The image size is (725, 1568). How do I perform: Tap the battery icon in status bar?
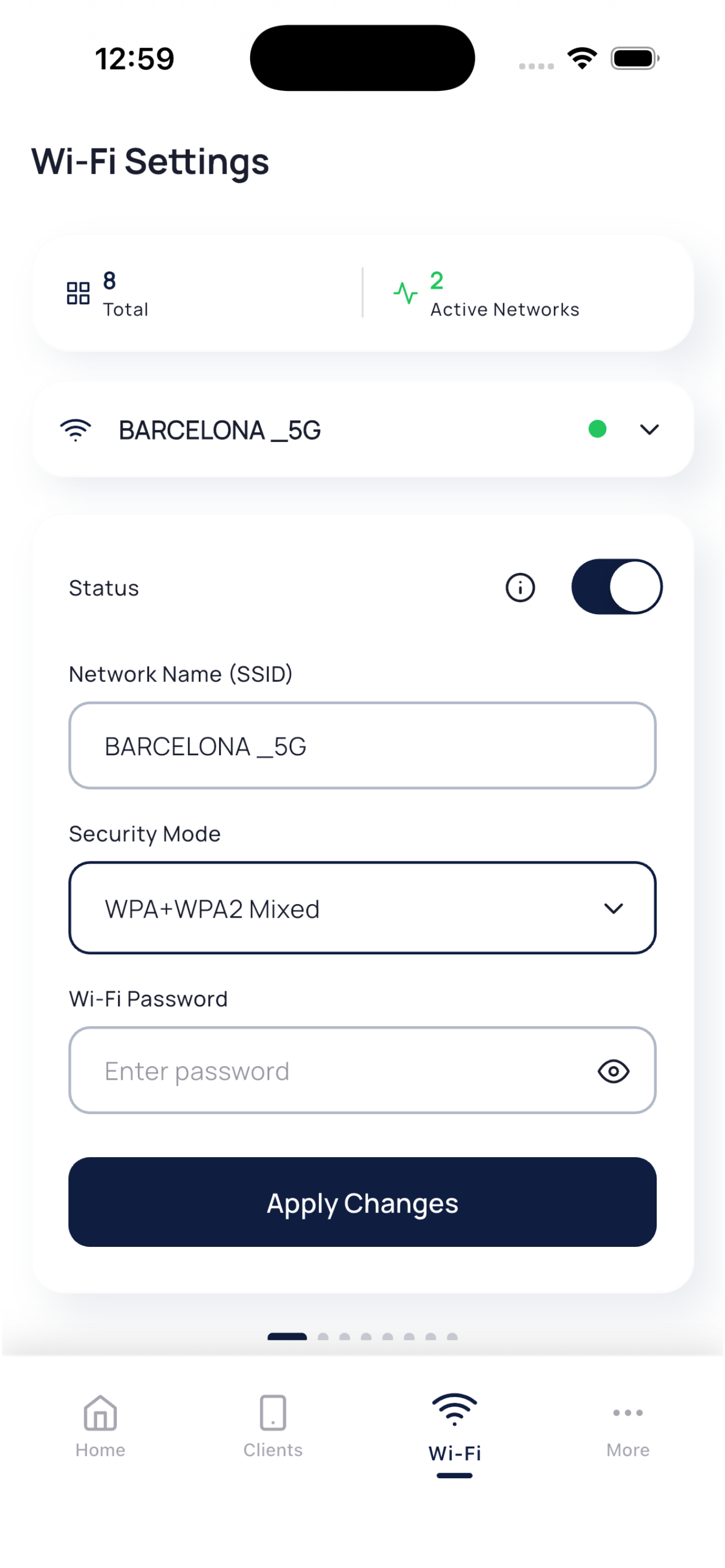(x=635, y=59)
